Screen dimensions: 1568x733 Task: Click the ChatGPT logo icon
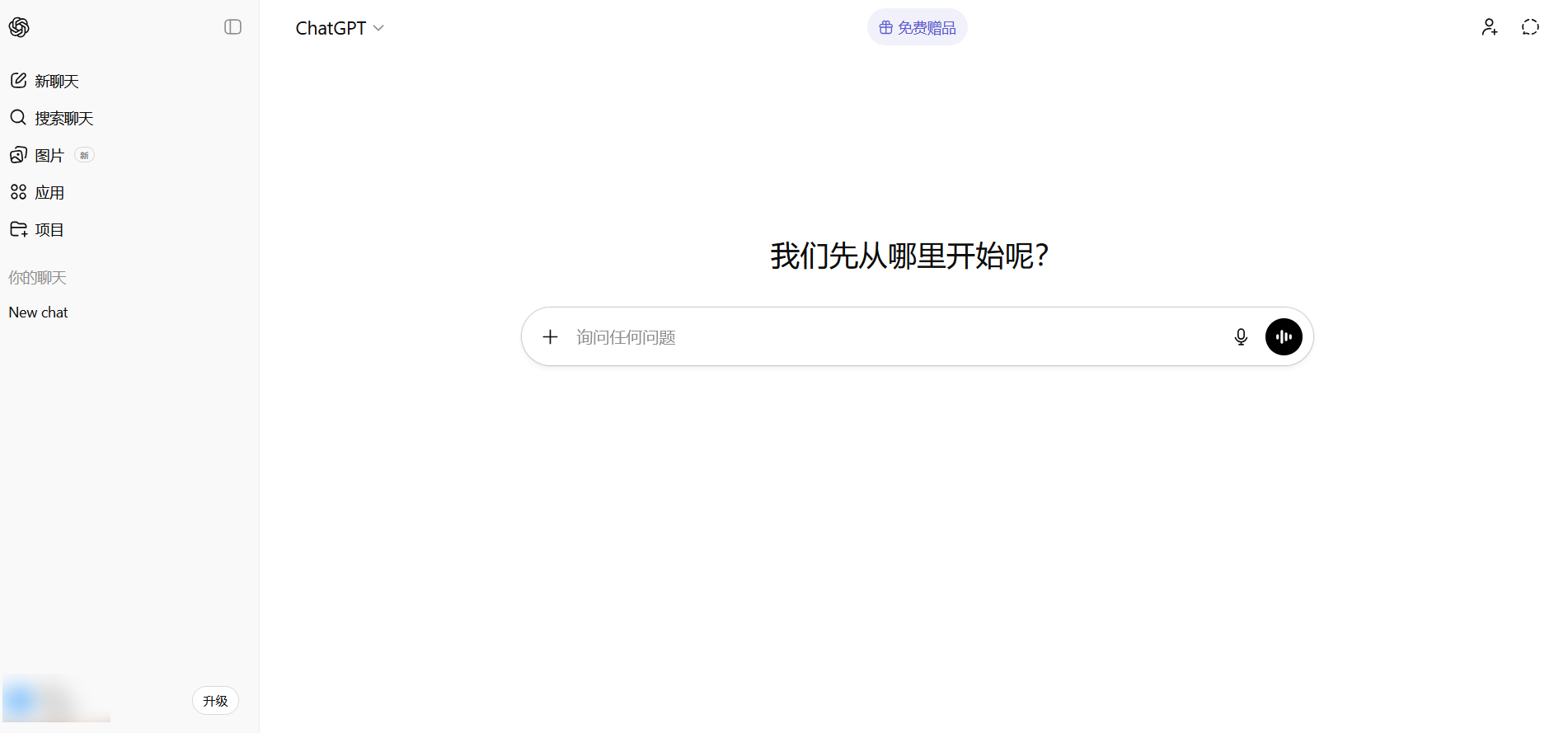coord(19,27)
